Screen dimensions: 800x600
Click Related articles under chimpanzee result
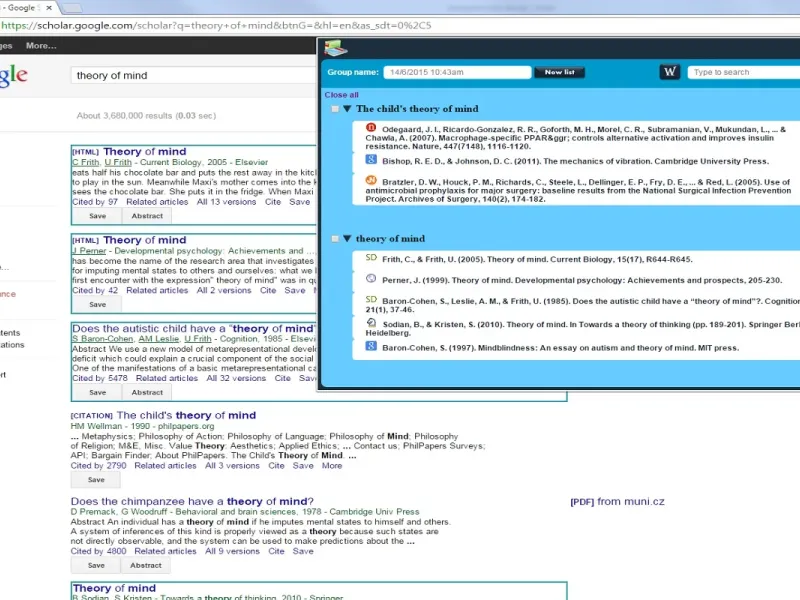[x=165, y=552]
